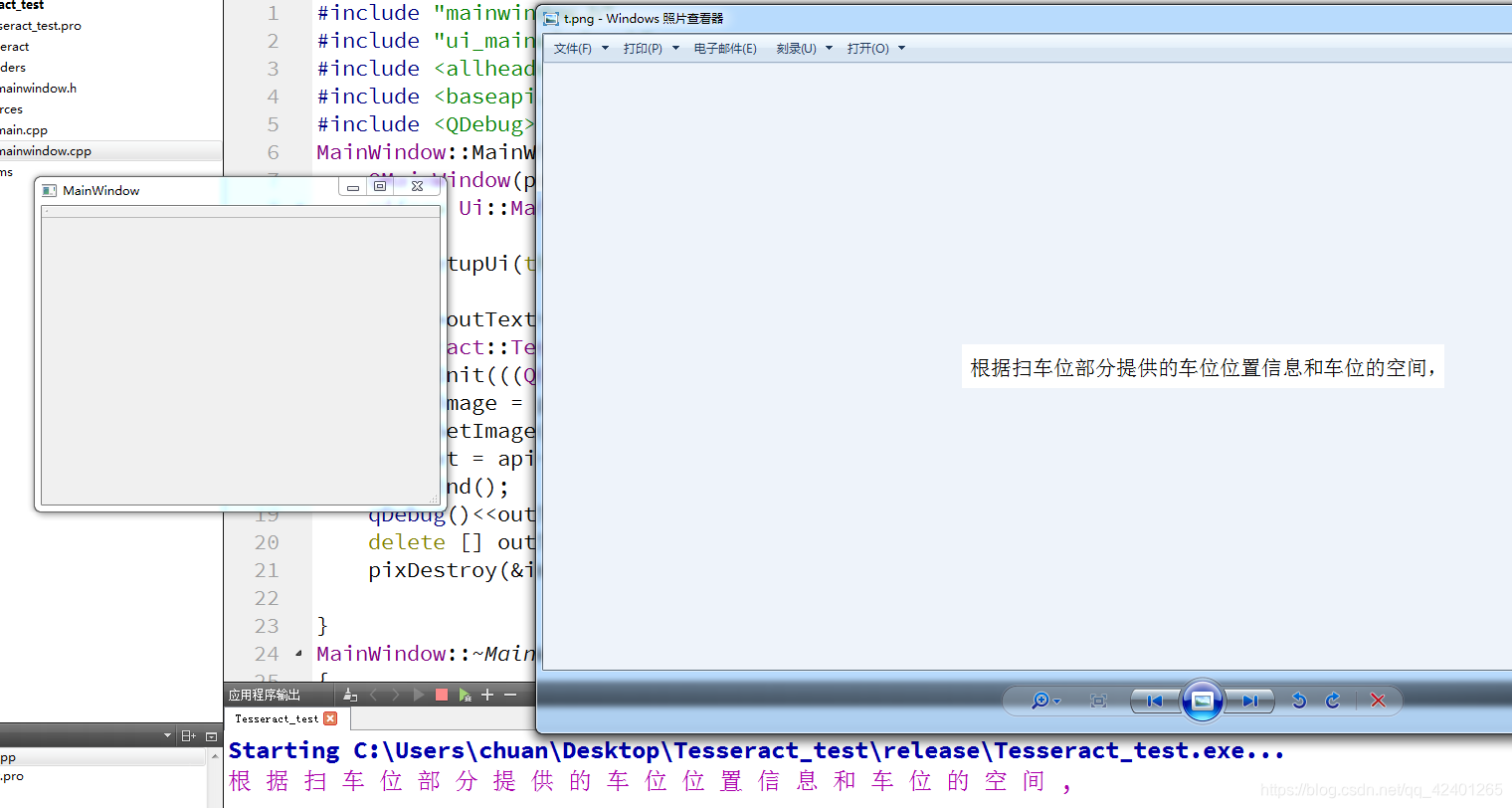Click the t.png Photo Viewer title bar
1512x808 pixels.
(x=1025, y=18)
